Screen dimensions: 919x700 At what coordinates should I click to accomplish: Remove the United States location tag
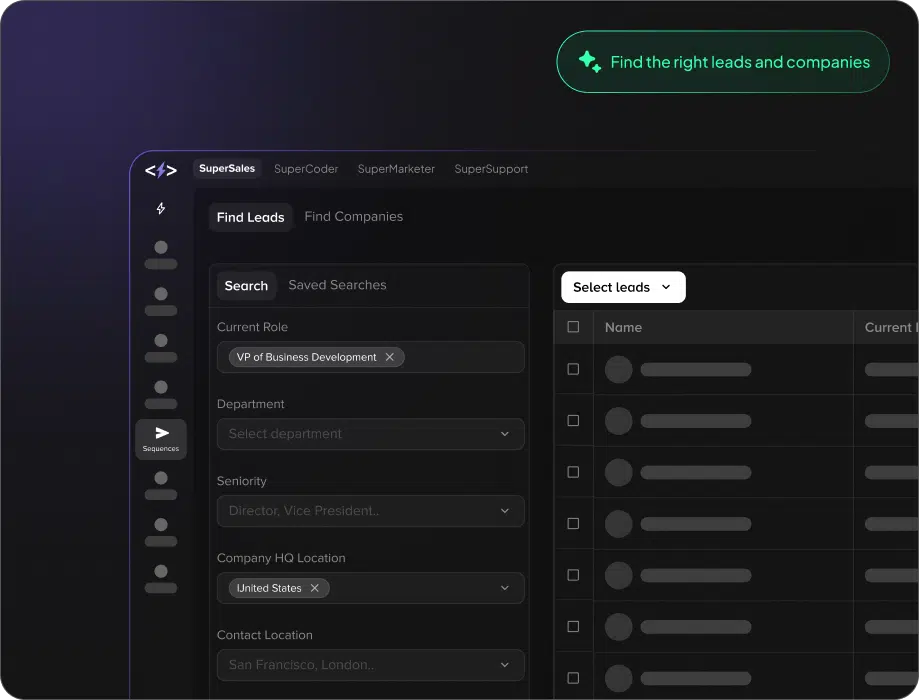pyautogui.click(x=315, y=588)
